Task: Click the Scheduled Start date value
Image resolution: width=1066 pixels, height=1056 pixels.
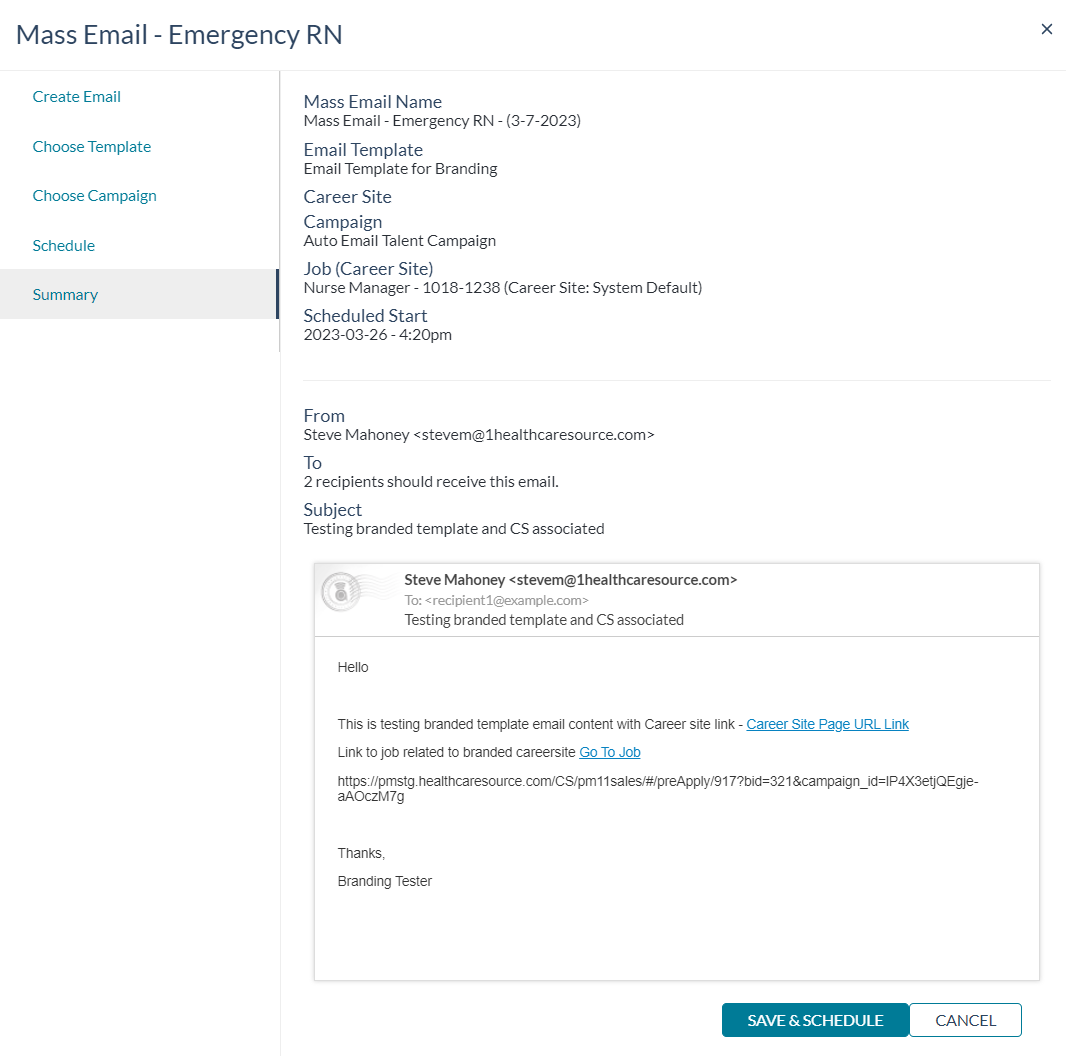Action: click(377, 335)
